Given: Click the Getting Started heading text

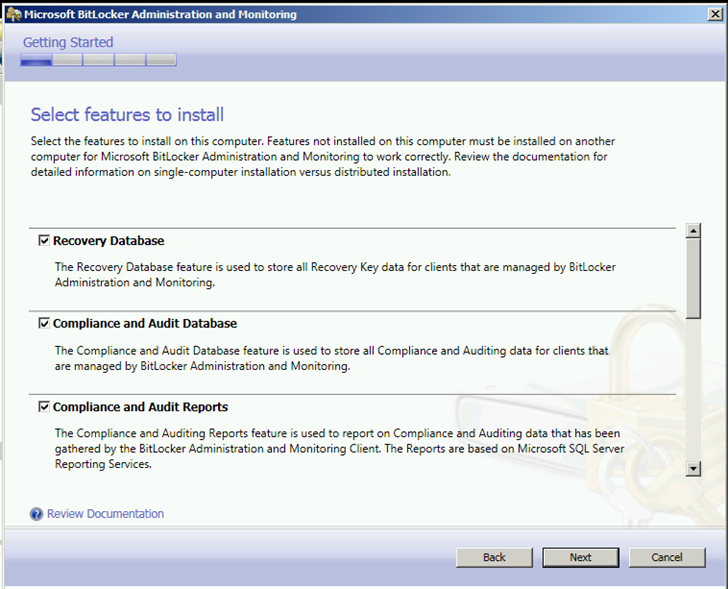Looking at the screenshot, I should click(68, 42).
